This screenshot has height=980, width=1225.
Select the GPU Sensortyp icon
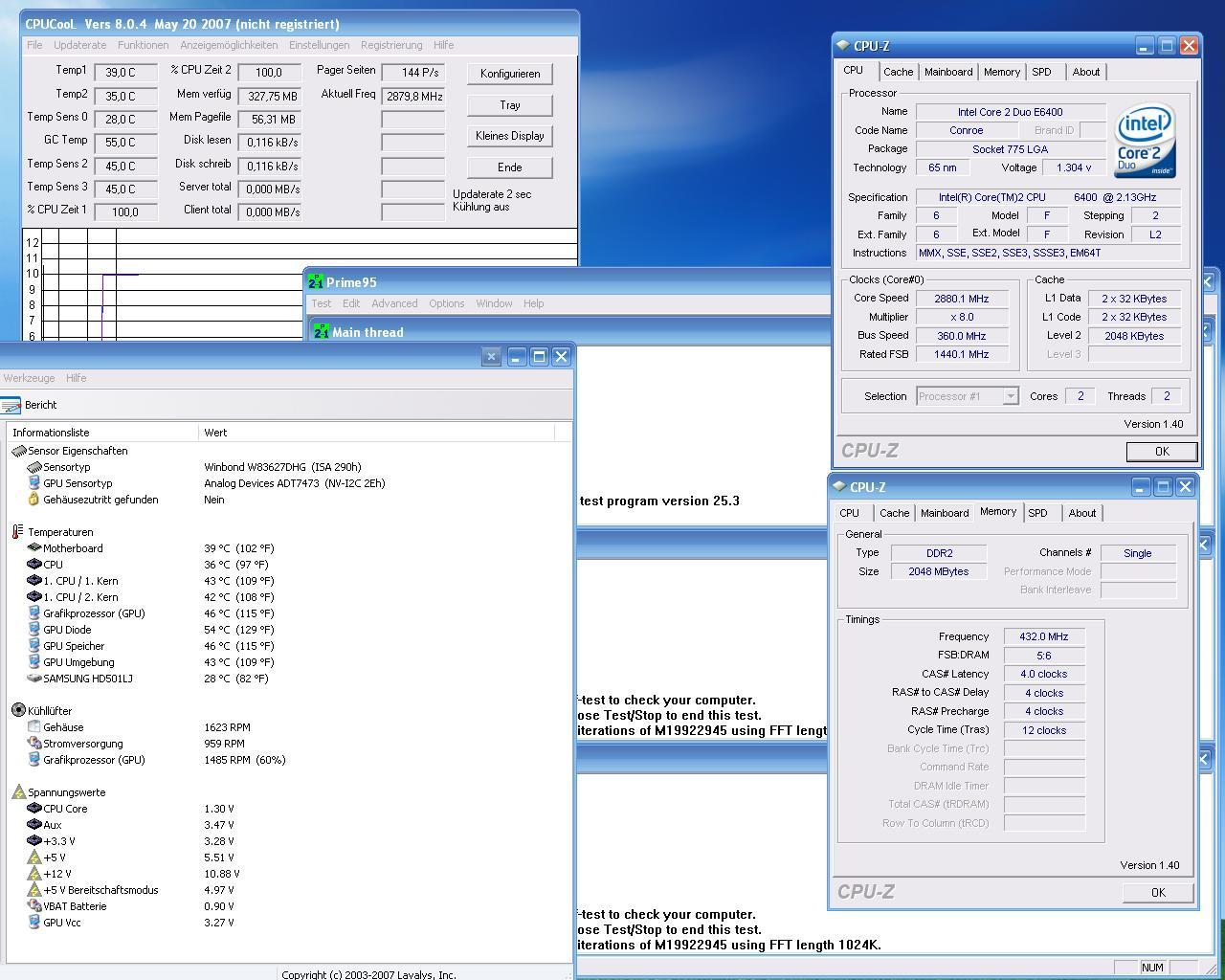pyautogui.click(x=34, y=483)
